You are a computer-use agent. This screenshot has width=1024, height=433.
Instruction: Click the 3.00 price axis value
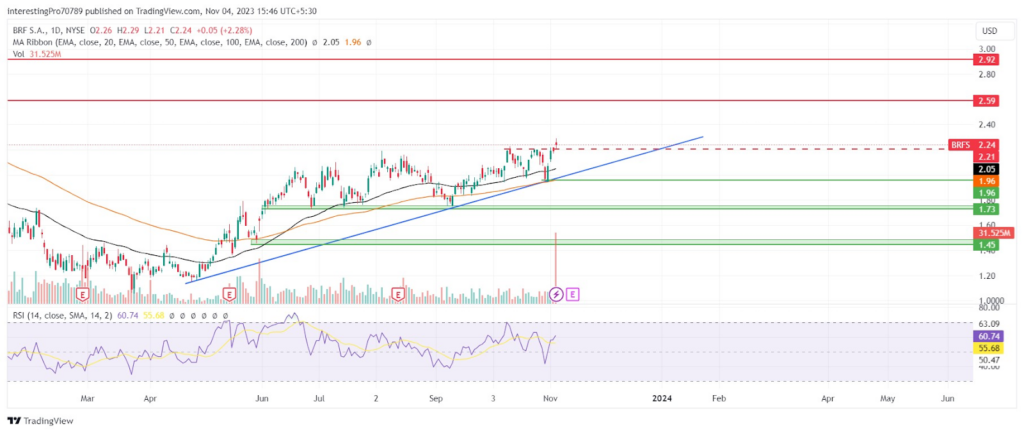pos(987,49)
